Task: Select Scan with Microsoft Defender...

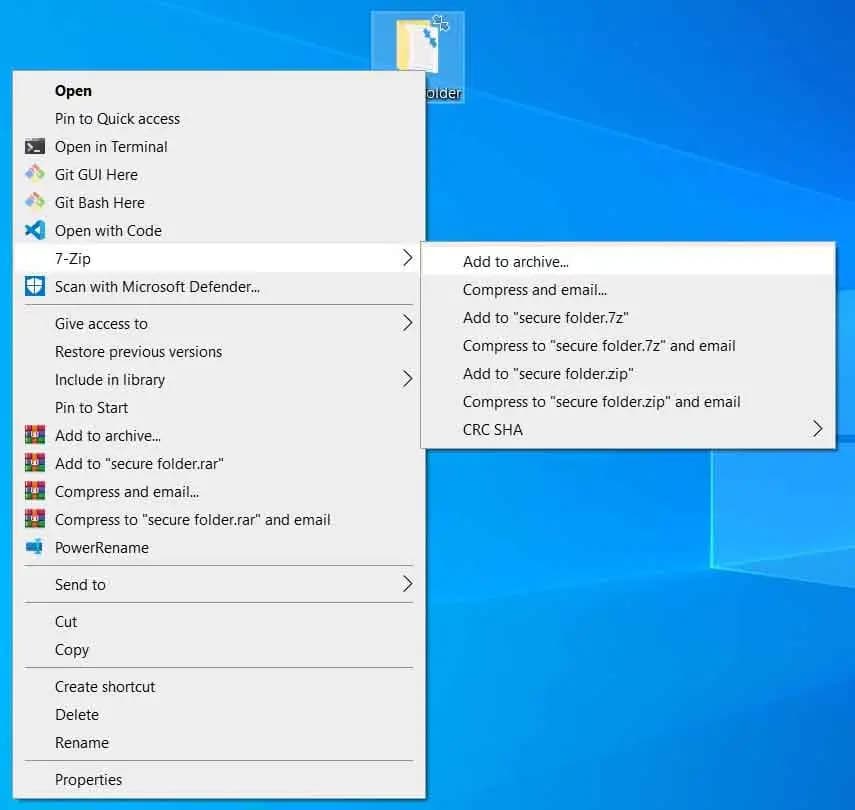Action: click(x=218, y=286)
